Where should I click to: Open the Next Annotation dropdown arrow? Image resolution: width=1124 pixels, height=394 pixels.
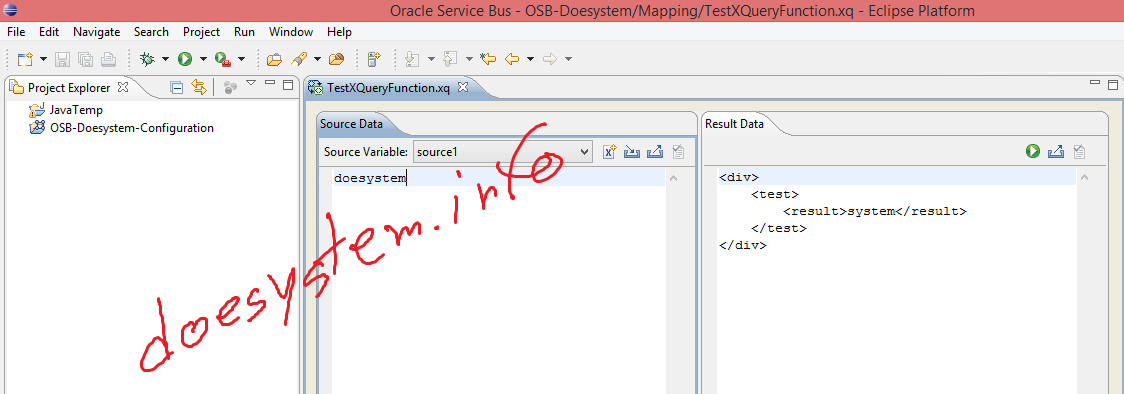click(x=431, y=59)
